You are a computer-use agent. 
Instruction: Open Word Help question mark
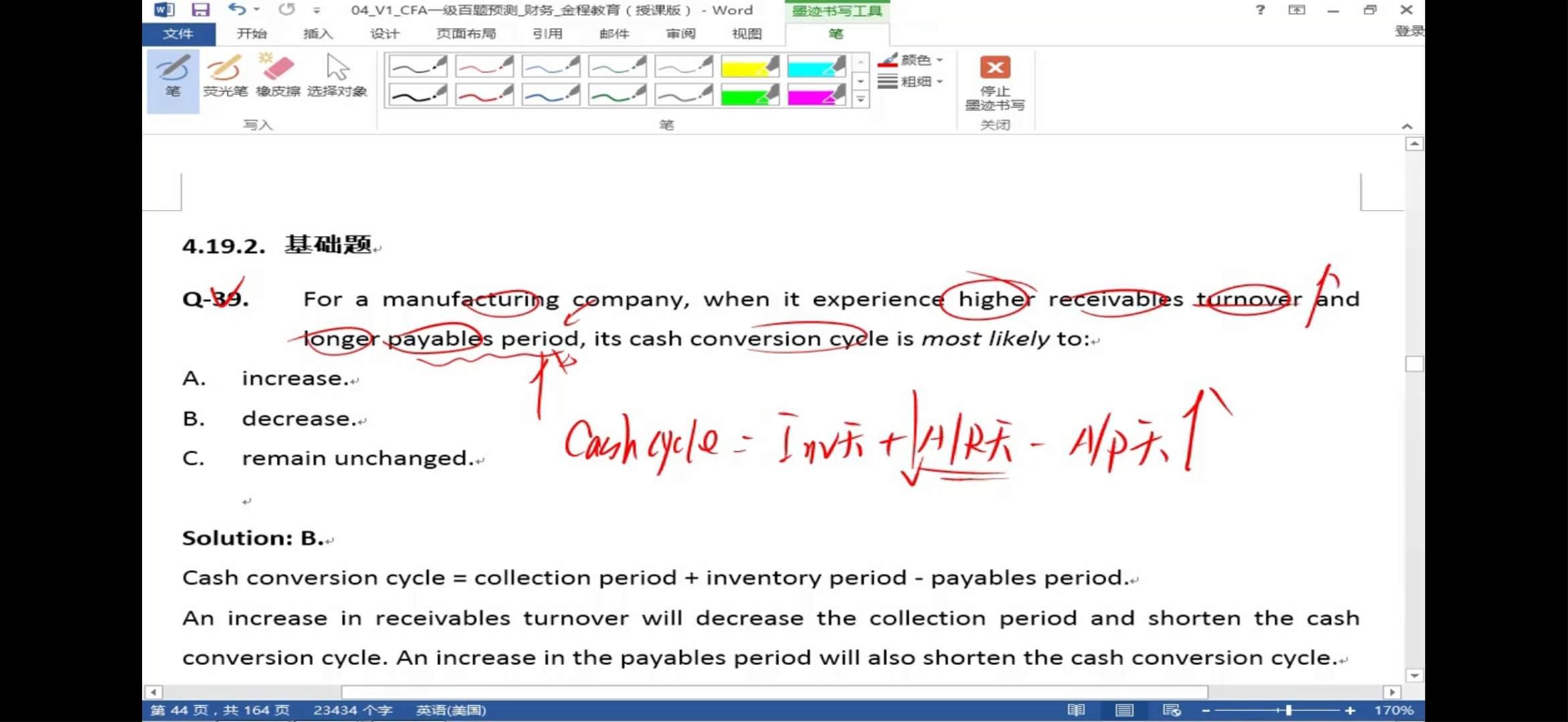[x=1260, y=9]
